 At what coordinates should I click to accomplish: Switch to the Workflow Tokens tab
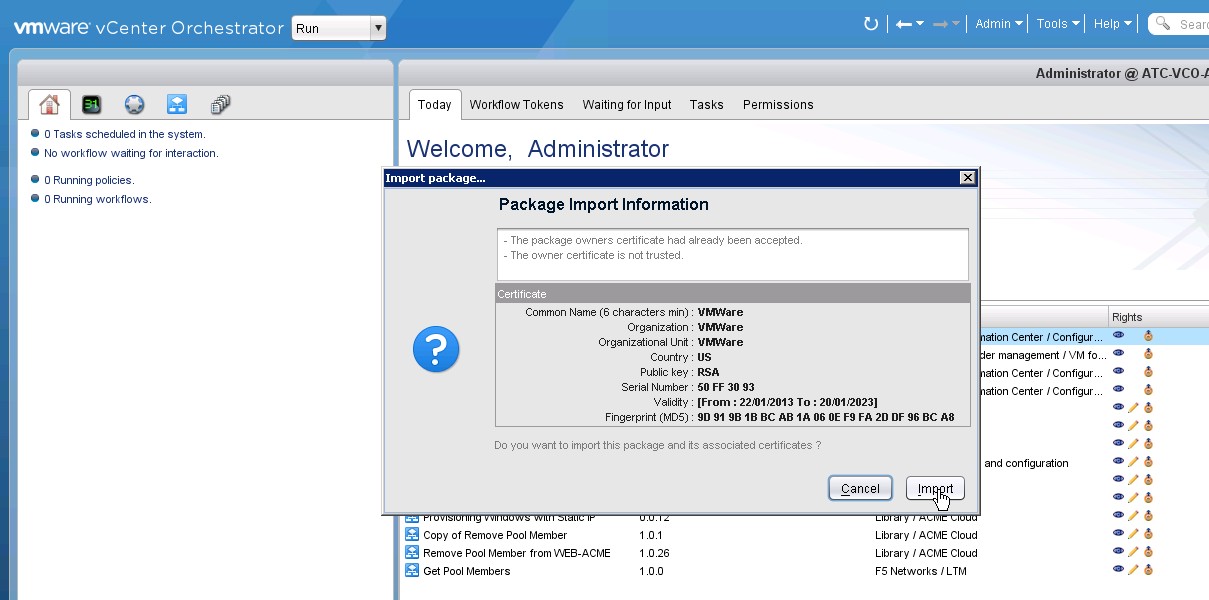pyautogui.click(x=516, y=105)
